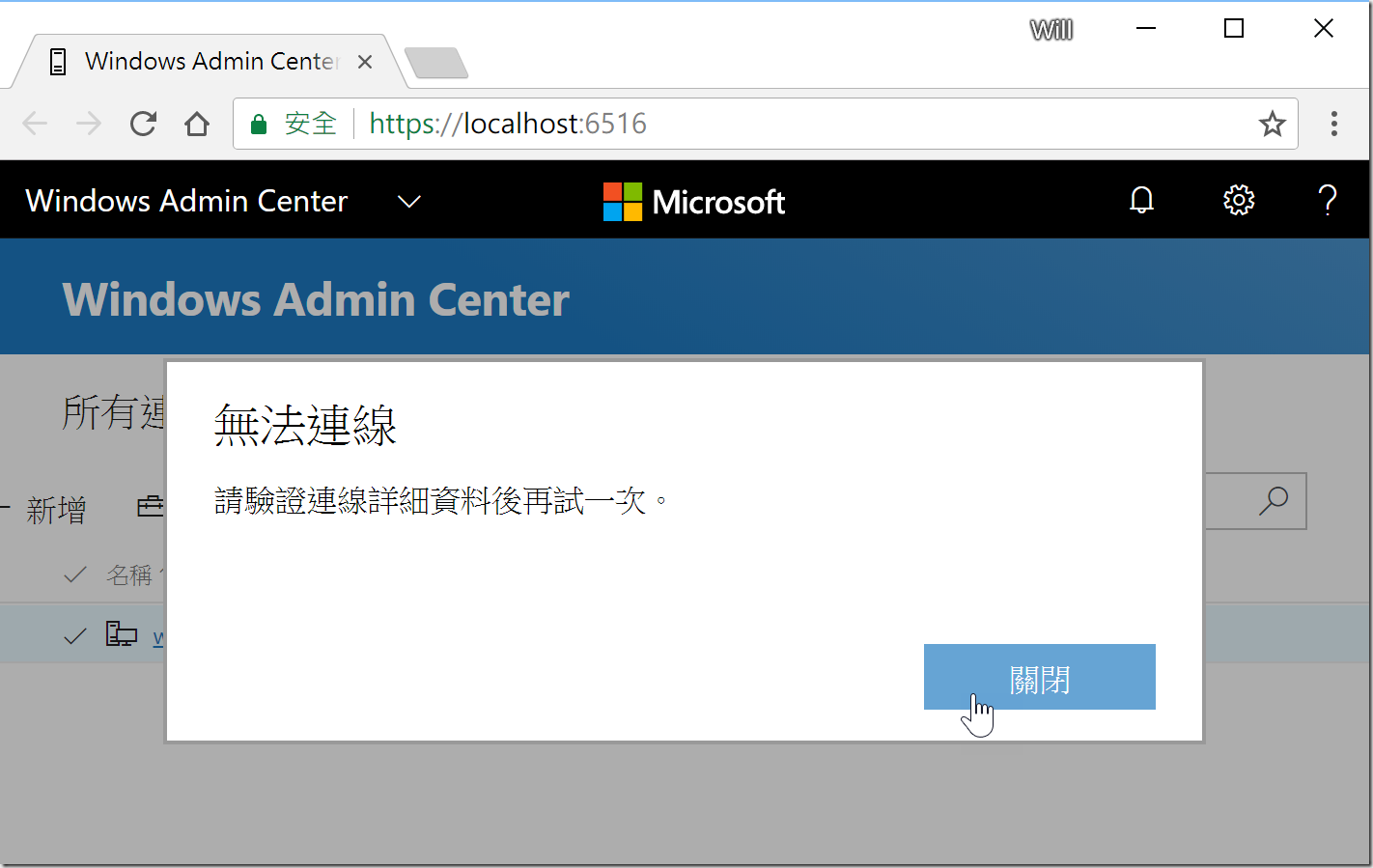
Task: Click the 無法連線 dialog heading
Action: tap(305, 425)
